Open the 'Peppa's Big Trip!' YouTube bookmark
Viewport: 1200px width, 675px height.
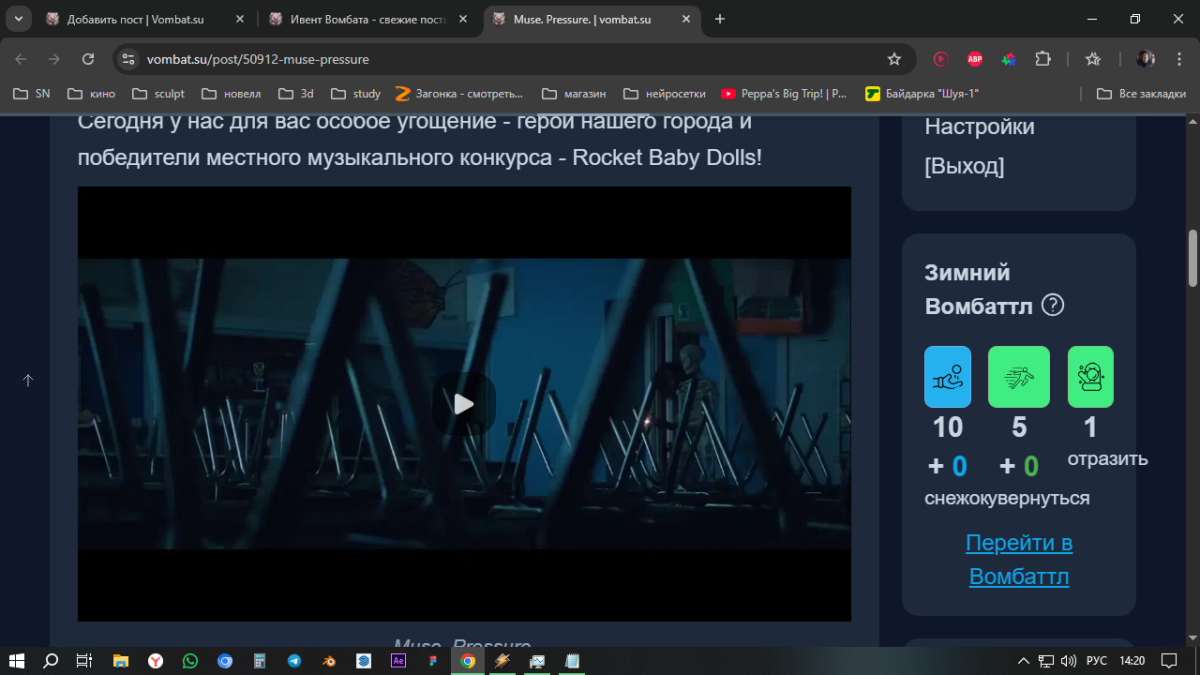785,94
